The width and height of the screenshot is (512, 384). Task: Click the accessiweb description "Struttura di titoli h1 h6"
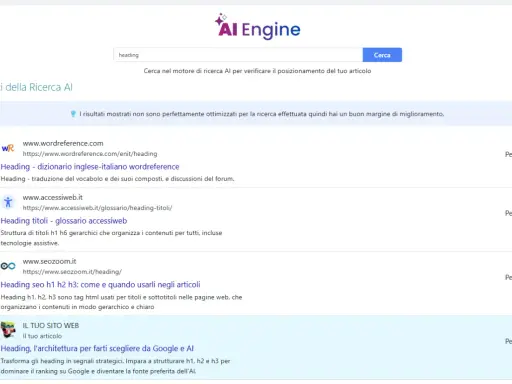[x=111, y=238]
